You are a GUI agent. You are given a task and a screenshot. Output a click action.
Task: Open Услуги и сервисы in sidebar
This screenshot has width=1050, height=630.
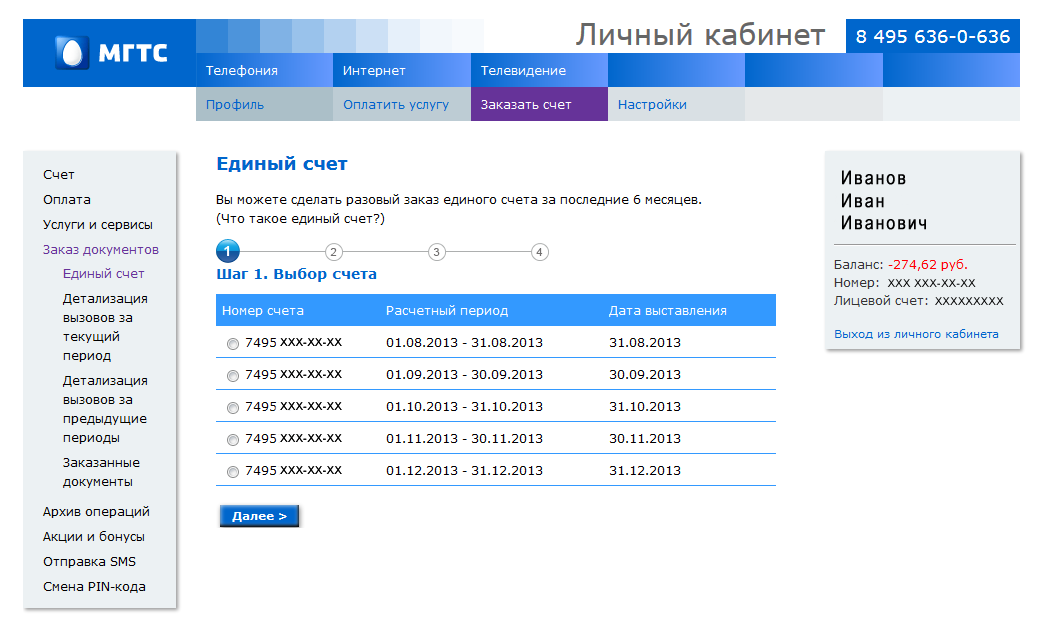point(98,224)
